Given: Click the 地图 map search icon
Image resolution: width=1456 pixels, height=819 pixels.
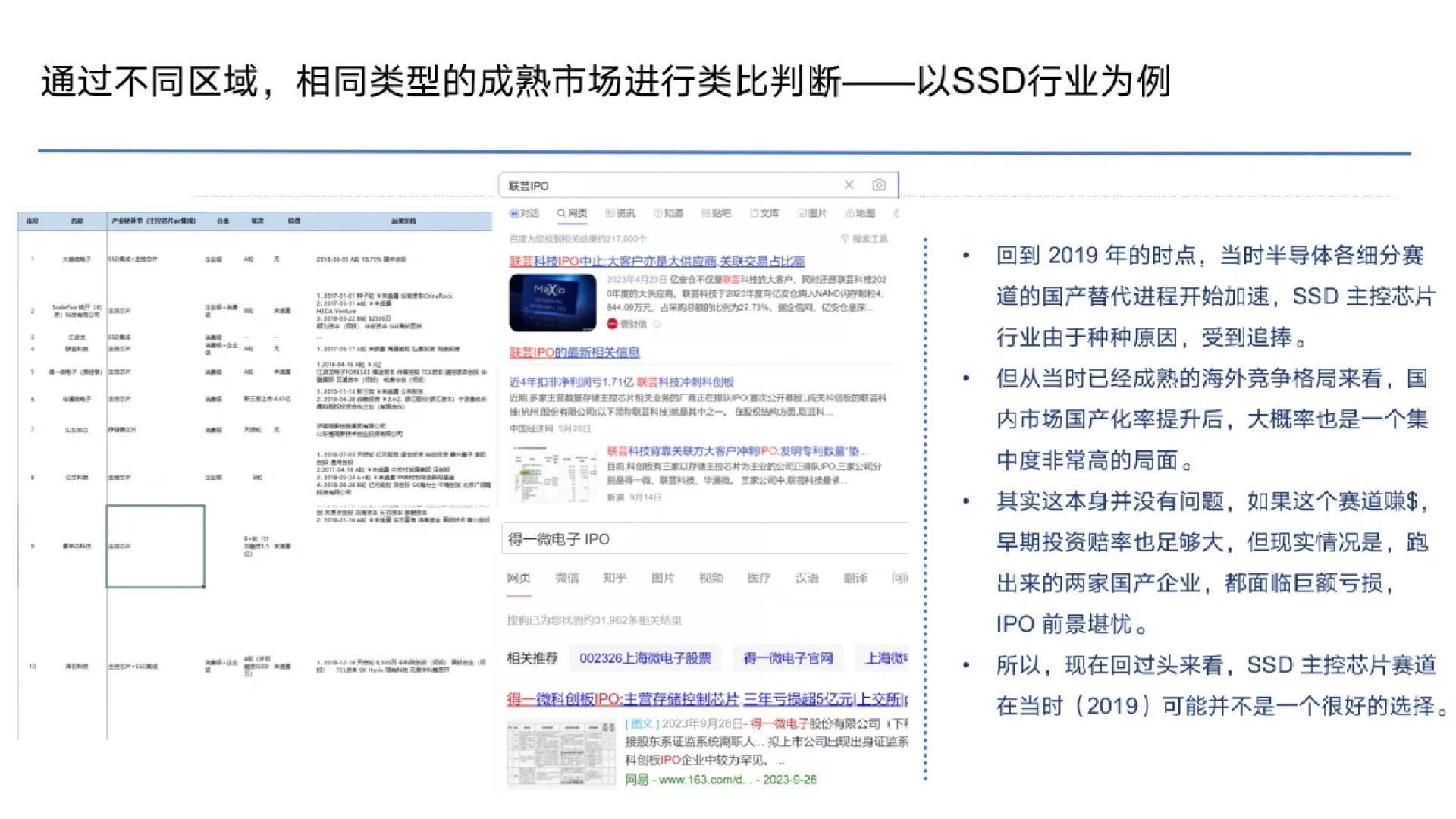Looking at the screenshot, I should click(861, 213).
